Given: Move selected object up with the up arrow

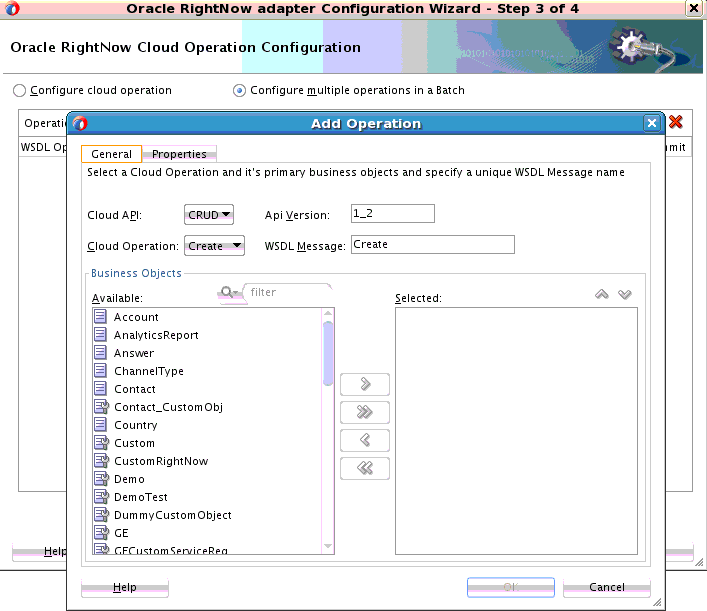Looking at the screenshot, I should pos(601,294).
